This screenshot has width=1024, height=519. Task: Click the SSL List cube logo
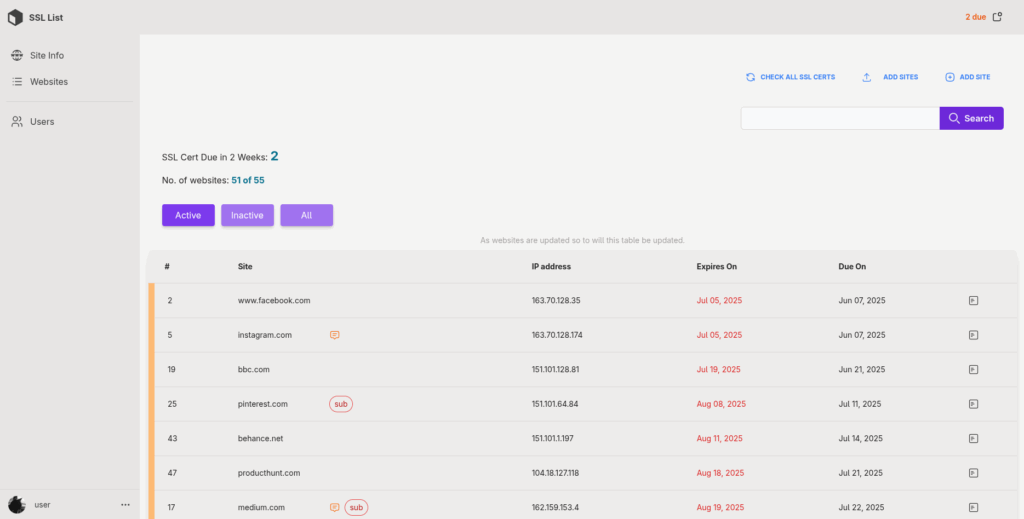tap(15, 17)
